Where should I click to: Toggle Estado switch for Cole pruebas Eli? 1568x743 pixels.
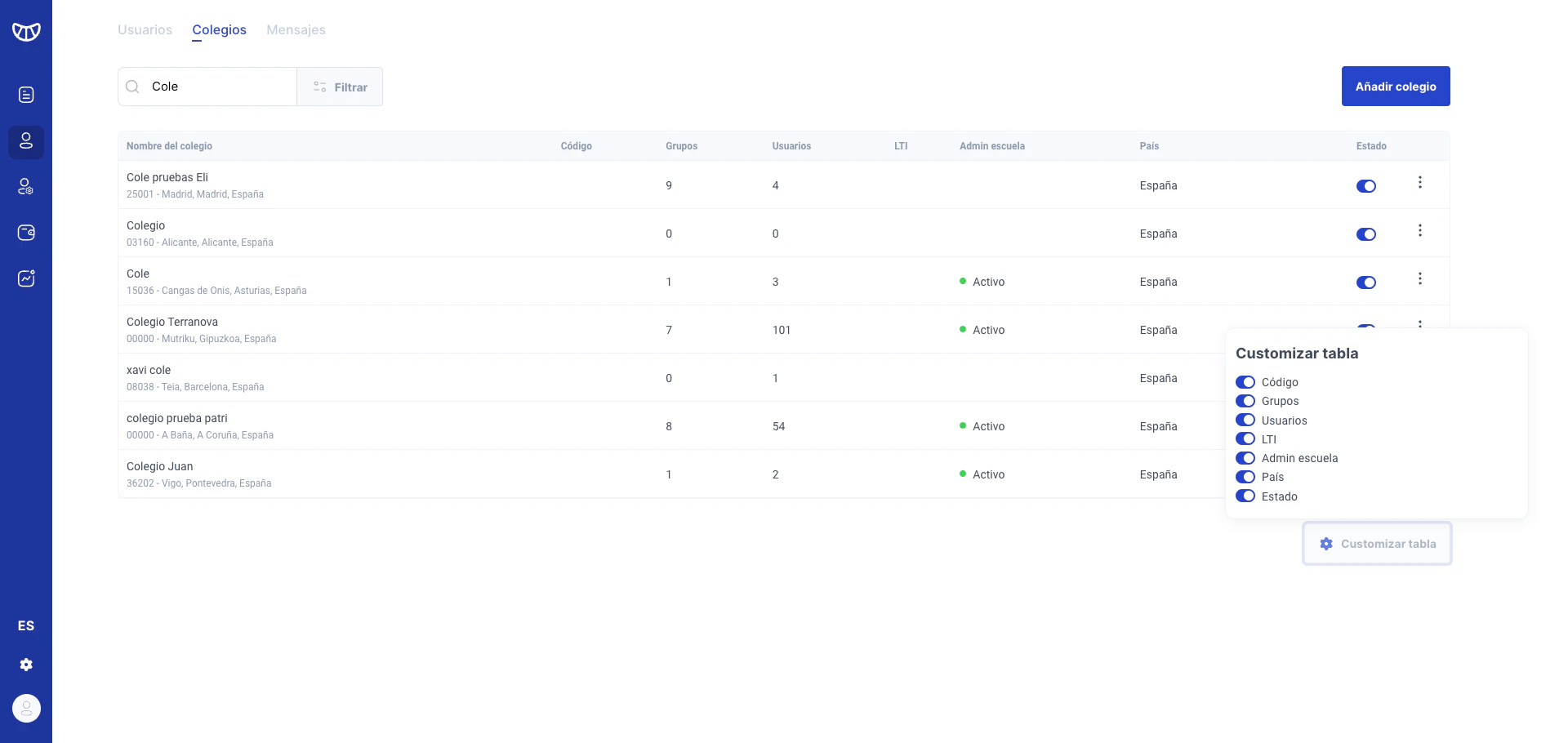click(1366, 186)
